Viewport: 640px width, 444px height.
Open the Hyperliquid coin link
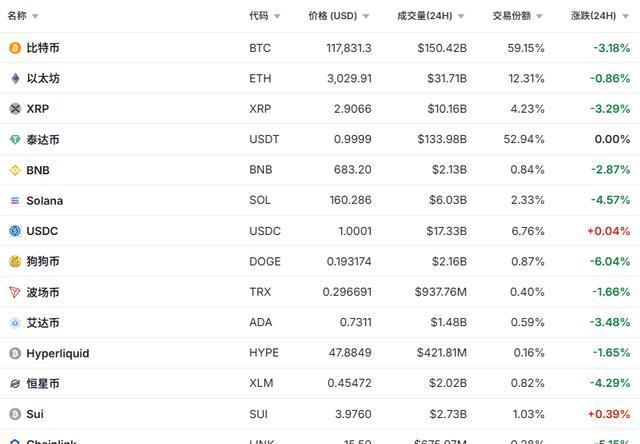58,353
